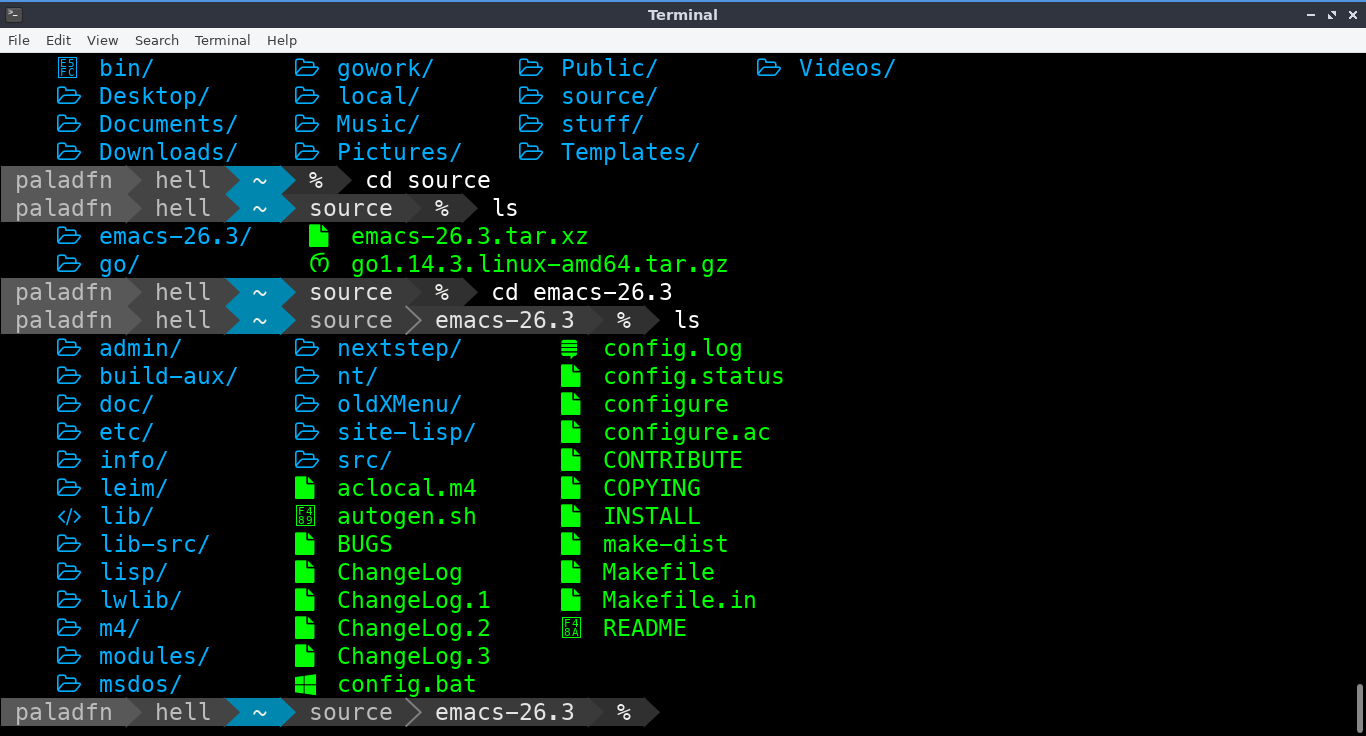This screenshot has width=1366, height=736.
Task: Click the file icon next to aclocal.m4
Action: tap(306, 488)
